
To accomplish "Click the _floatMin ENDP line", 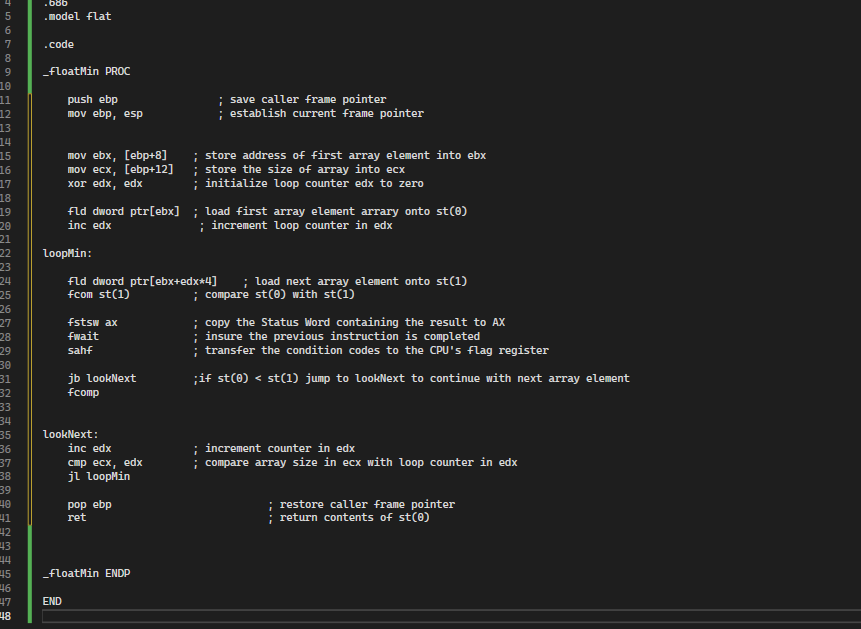I will click(85, 572).
